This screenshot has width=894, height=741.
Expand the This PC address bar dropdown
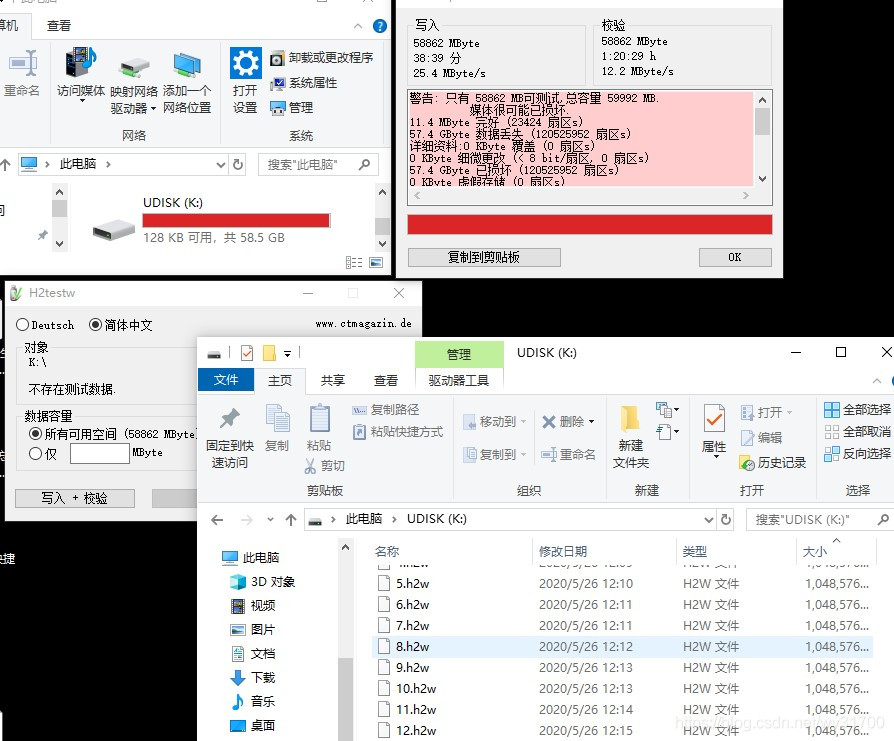[x=221, y=165]
